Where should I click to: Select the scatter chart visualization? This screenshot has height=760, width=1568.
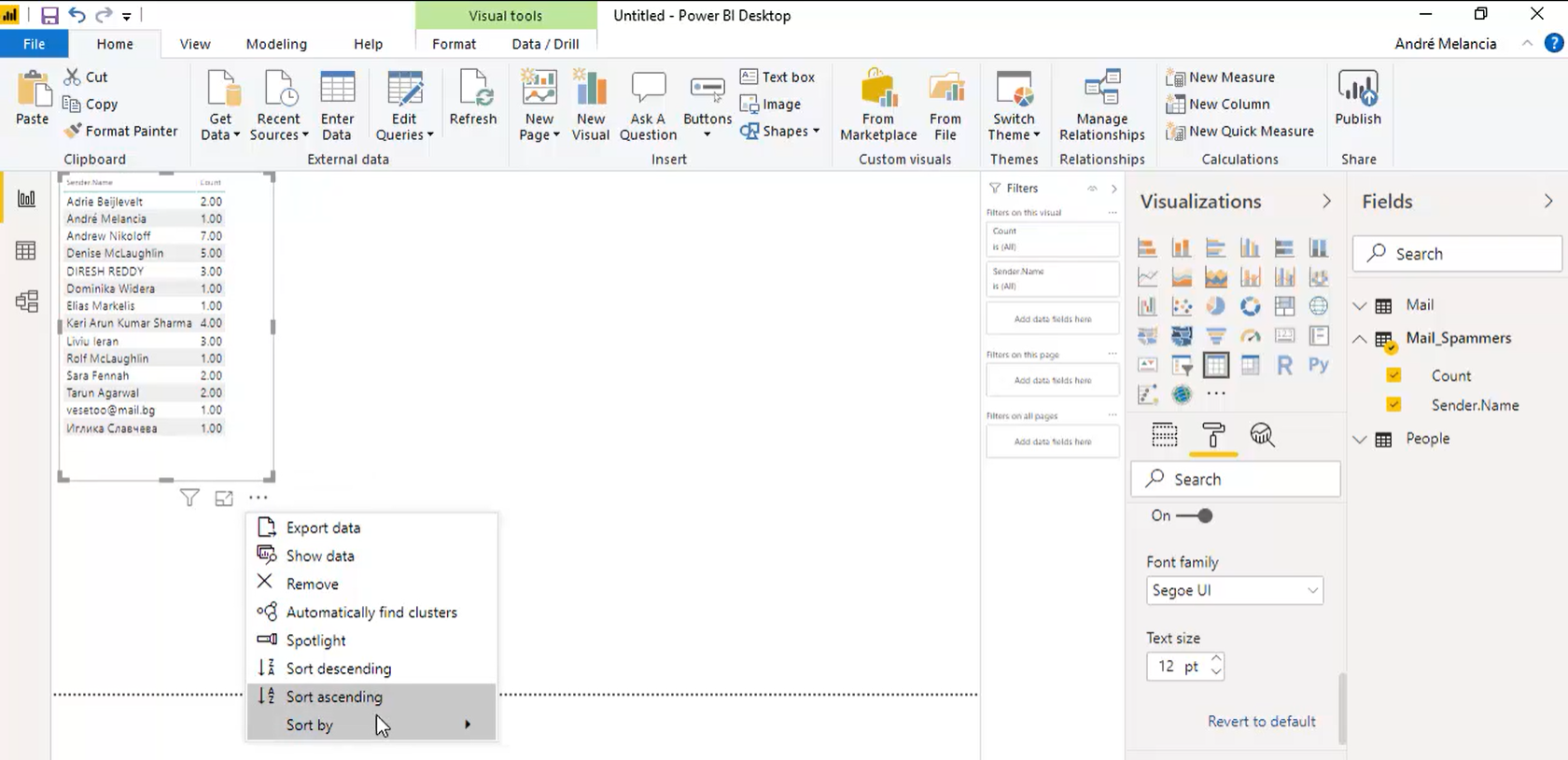(1182, 306)
